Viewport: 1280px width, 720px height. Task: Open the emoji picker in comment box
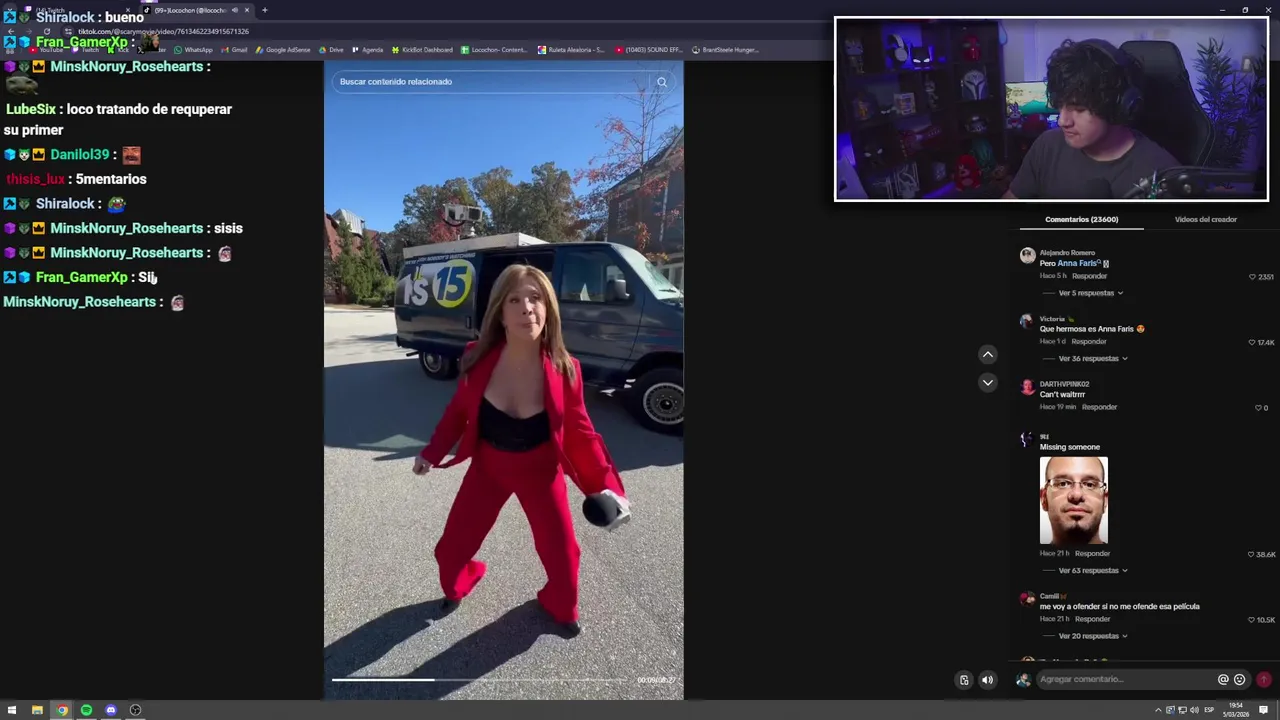(x=1240, y=679)
